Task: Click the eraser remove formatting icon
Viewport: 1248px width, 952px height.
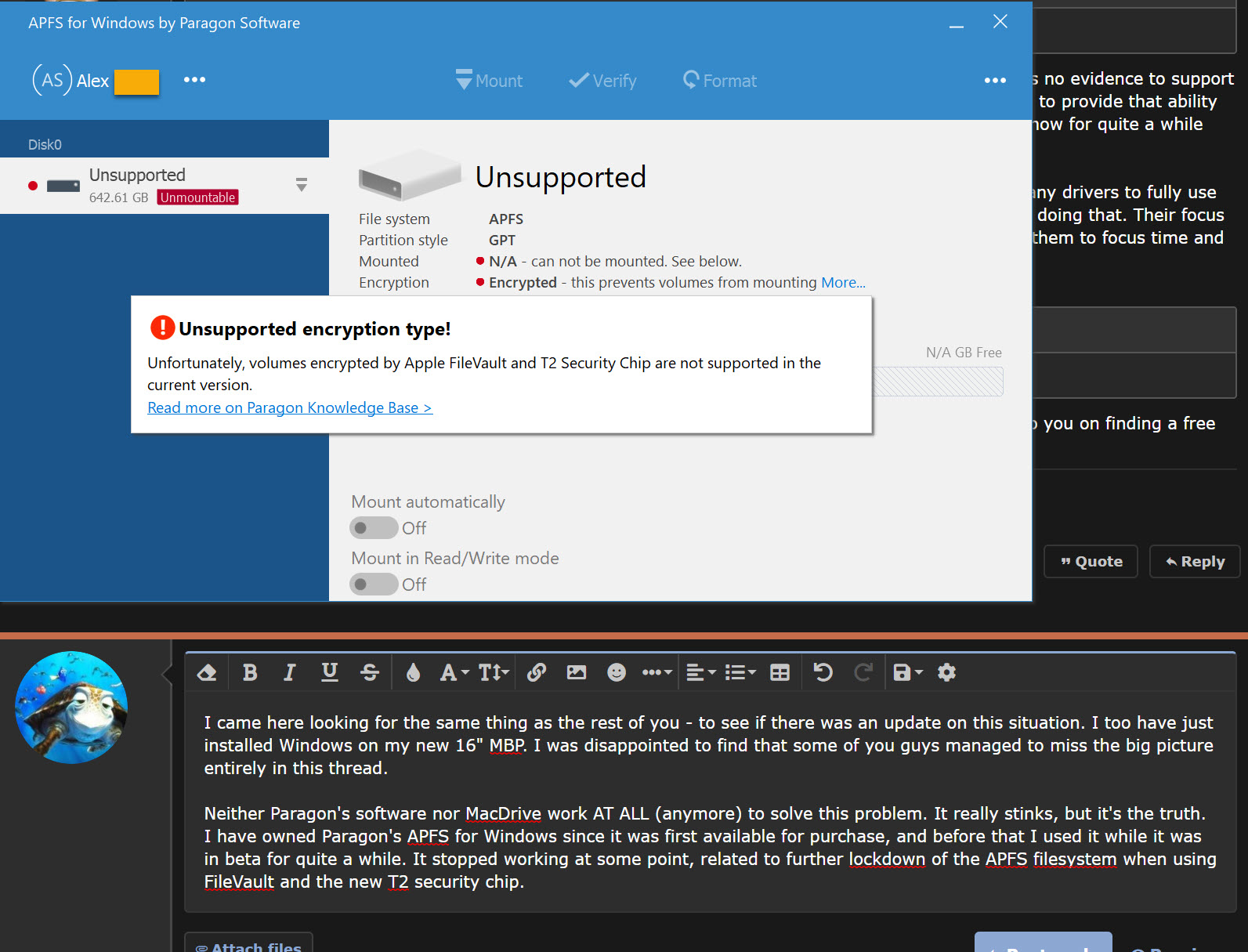Action: (x=207, y=672)
